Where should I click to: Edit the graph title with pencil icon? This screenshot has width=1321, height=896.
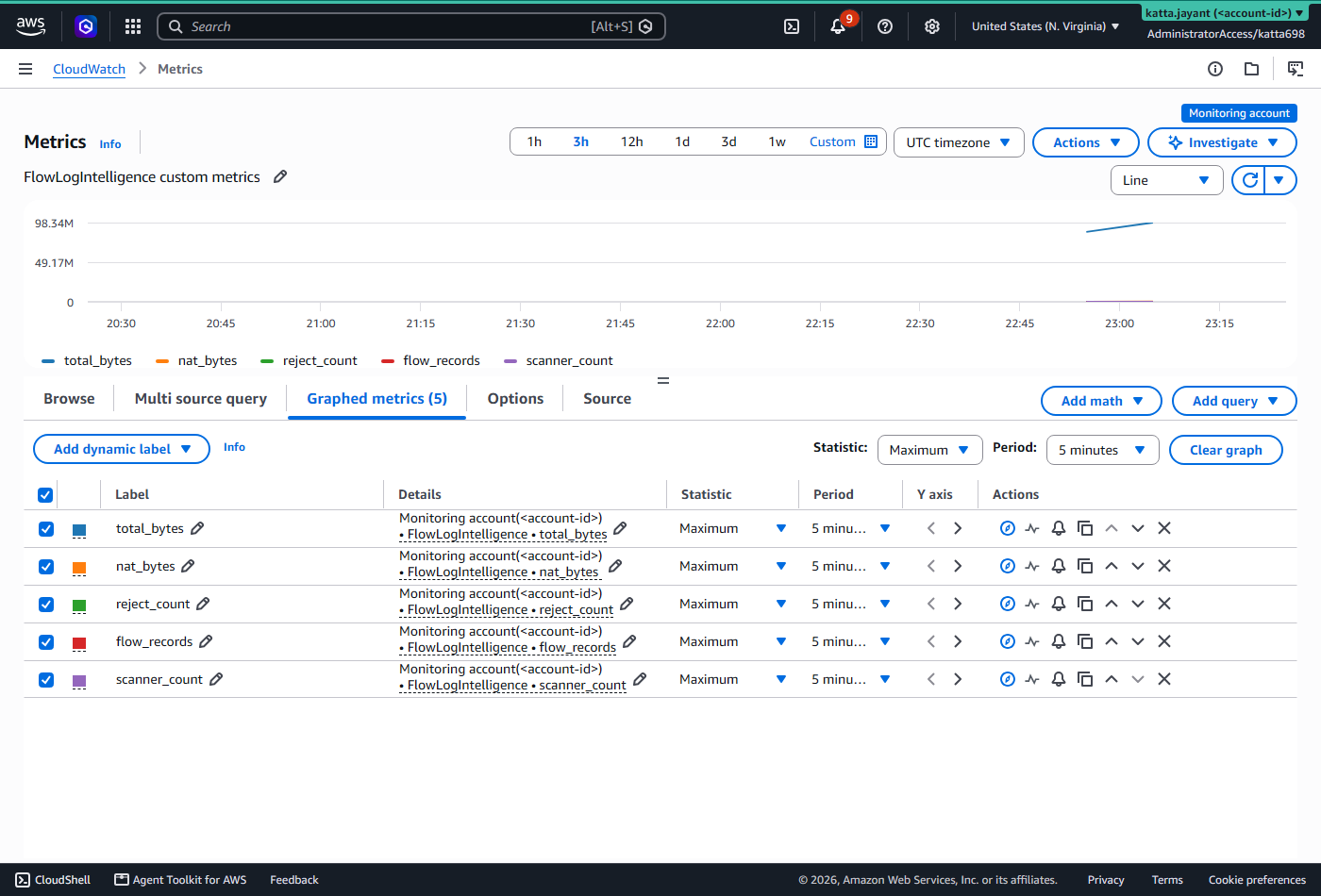pos(280,176)
